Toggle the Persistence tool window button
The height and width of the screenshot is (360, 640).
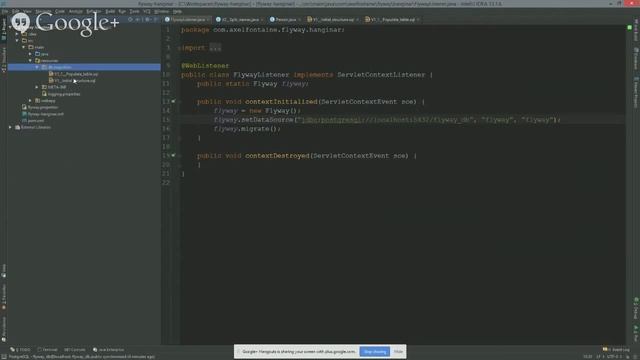[4, 329]
